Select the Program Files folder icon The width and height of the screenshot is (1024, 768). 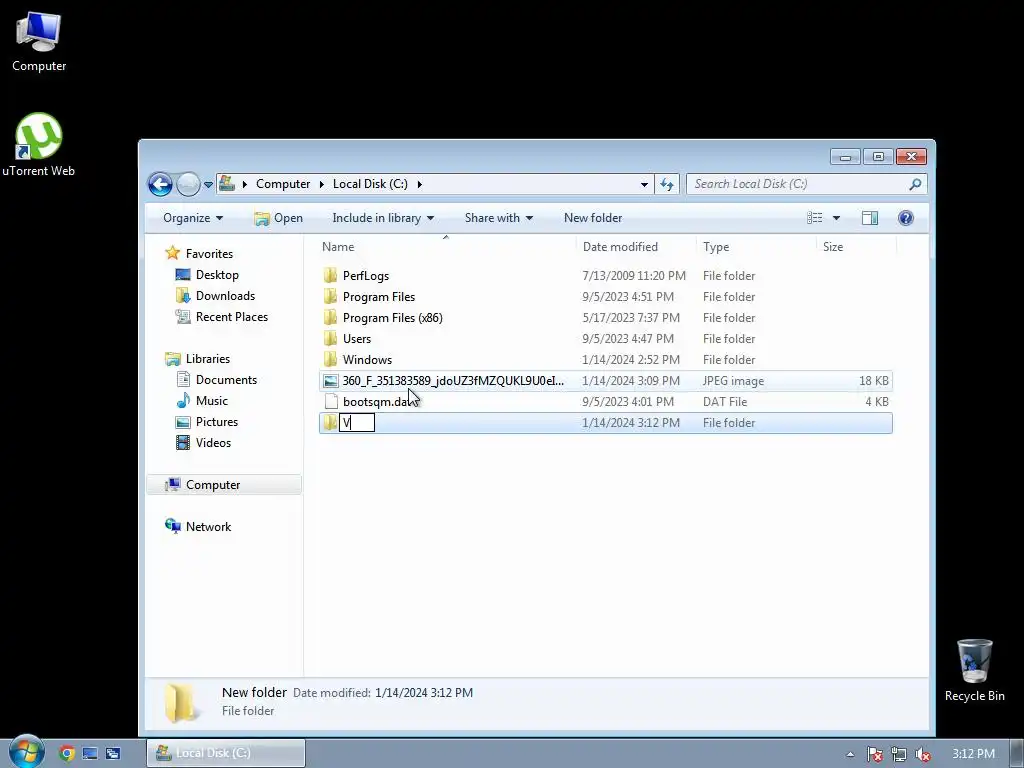click(330, 296)
